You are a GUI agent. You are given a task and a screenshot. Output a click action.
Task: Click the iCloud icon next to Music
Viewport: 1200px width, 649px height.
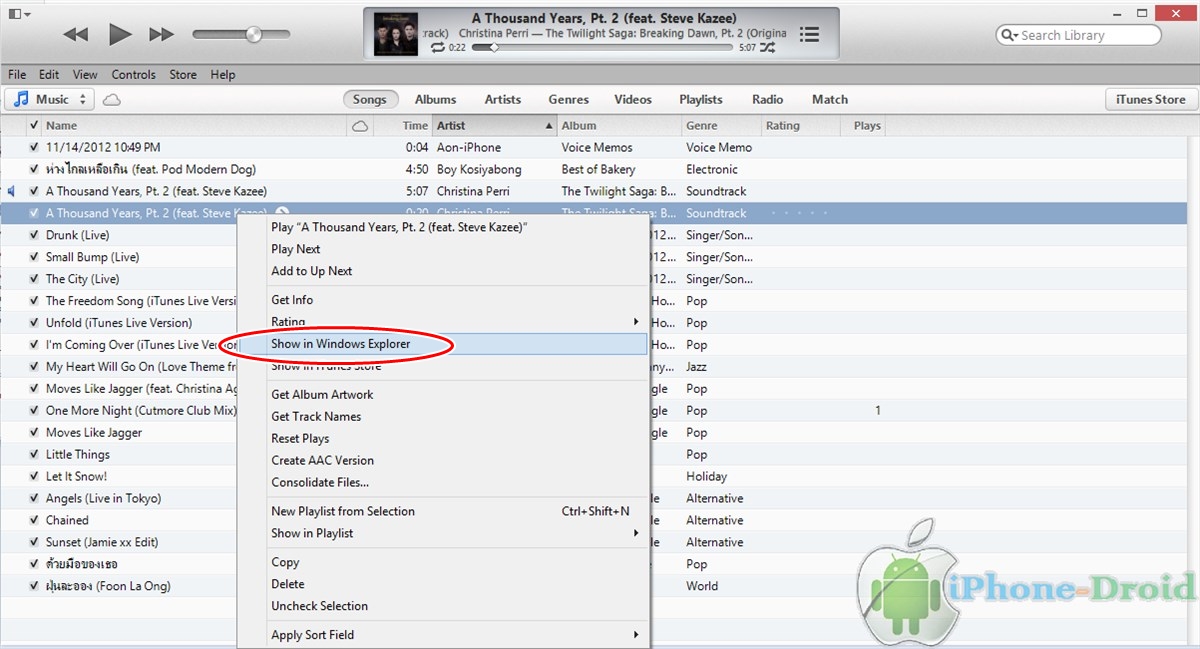click(112, 100)
